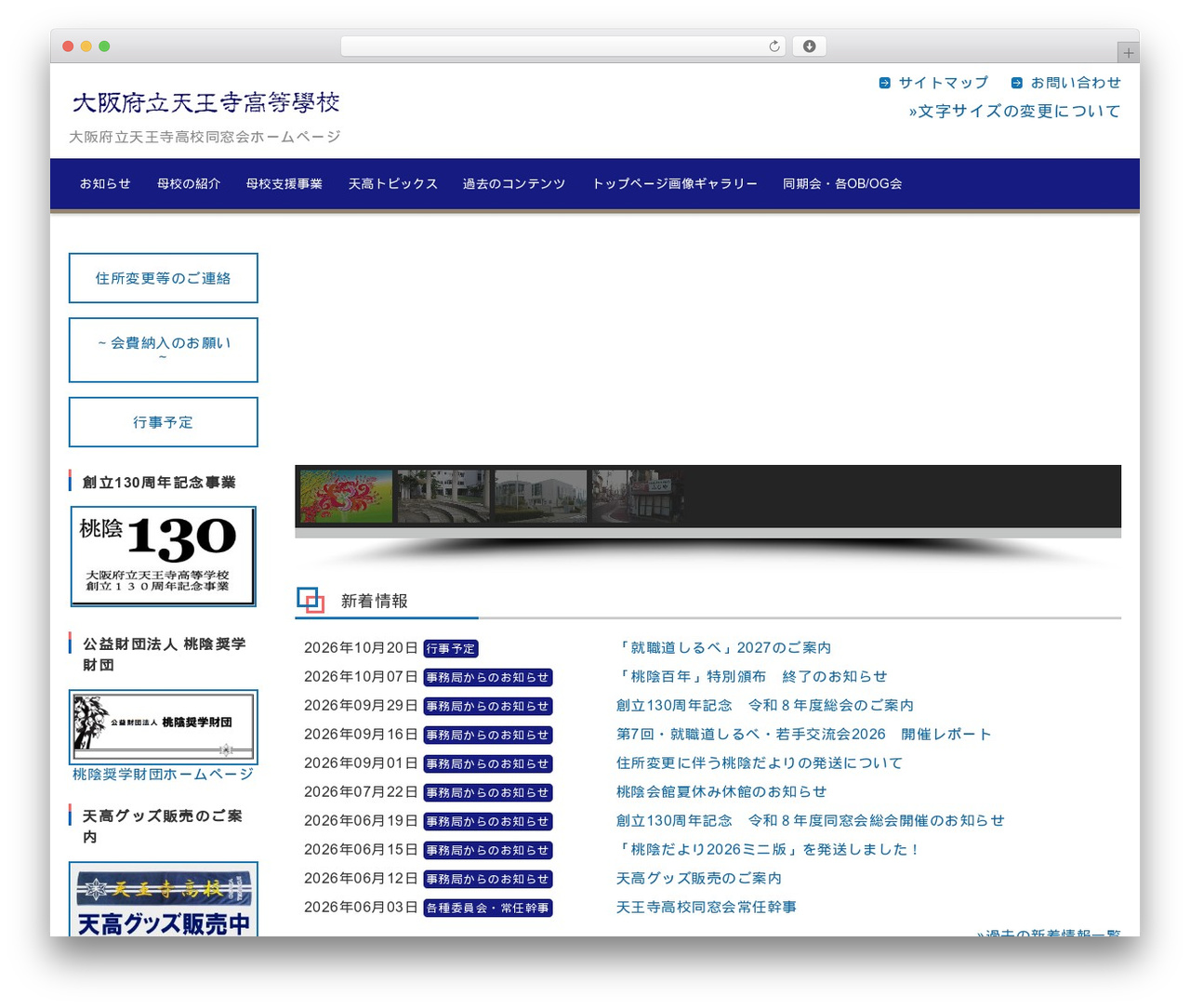
Task: Click the 各種委員会・常任幹事 category tag
Action: pos(488,909)
